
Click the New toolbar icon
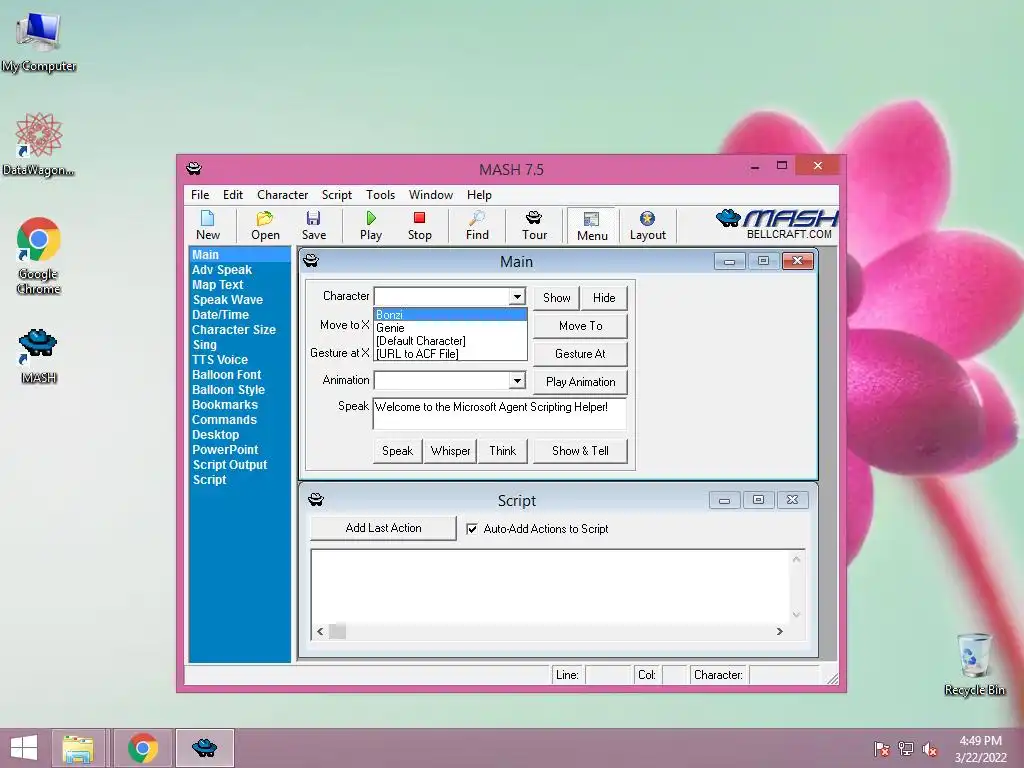pyautogui.click(x=208, y=225)
